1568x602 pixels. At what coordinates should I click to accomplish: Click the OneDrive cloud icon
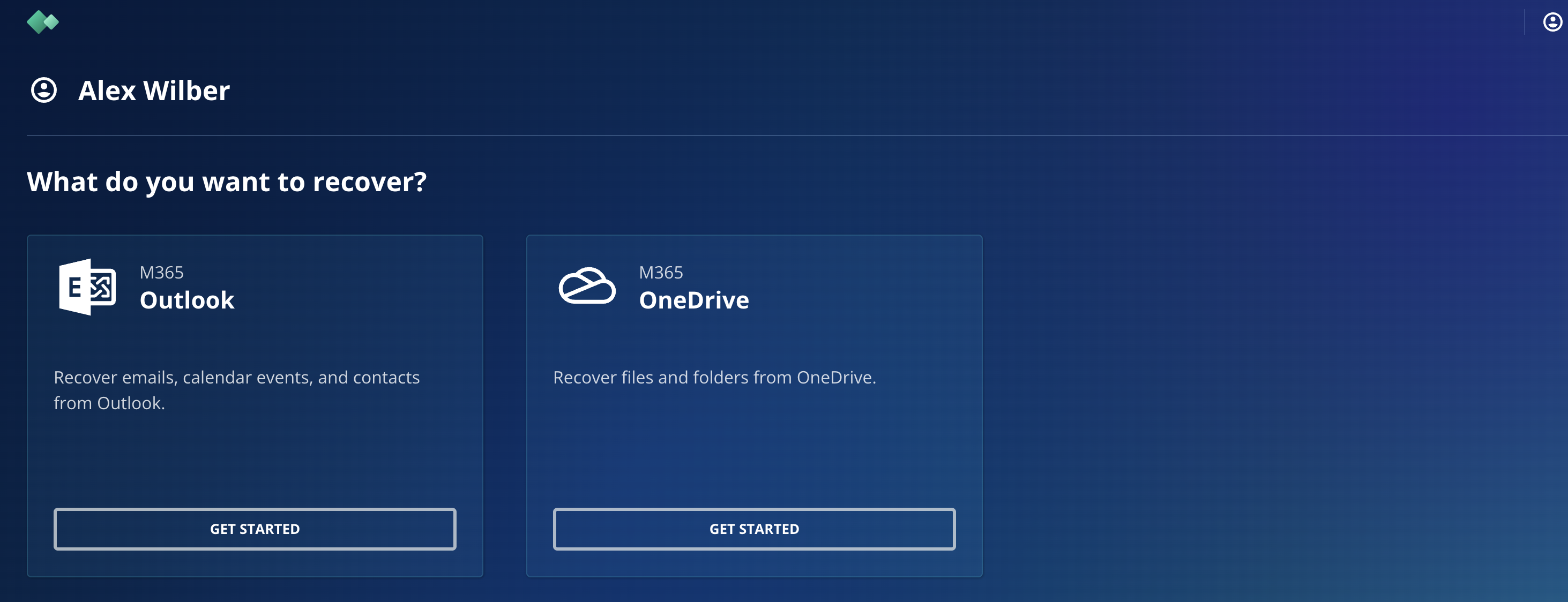pyautogui.click(x=587, y=285)
